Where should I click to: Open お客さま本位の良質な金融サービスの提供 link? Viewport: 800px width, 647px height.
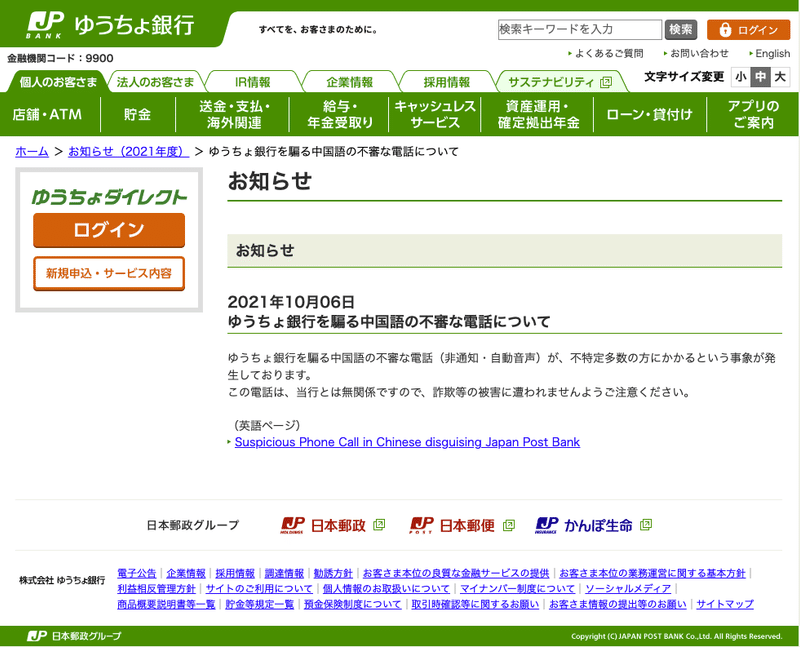click(456, 573)
